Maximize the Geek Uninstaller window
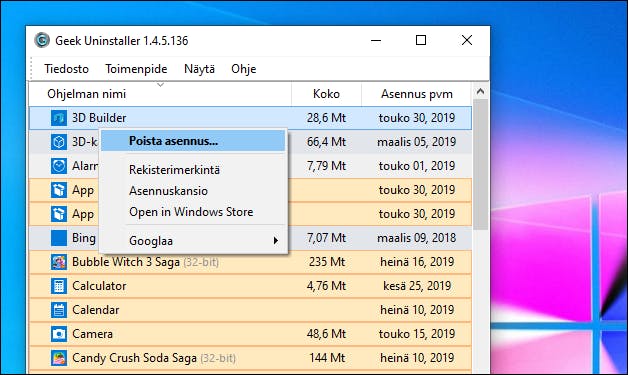The image size is (628, 375). point(421,40)
